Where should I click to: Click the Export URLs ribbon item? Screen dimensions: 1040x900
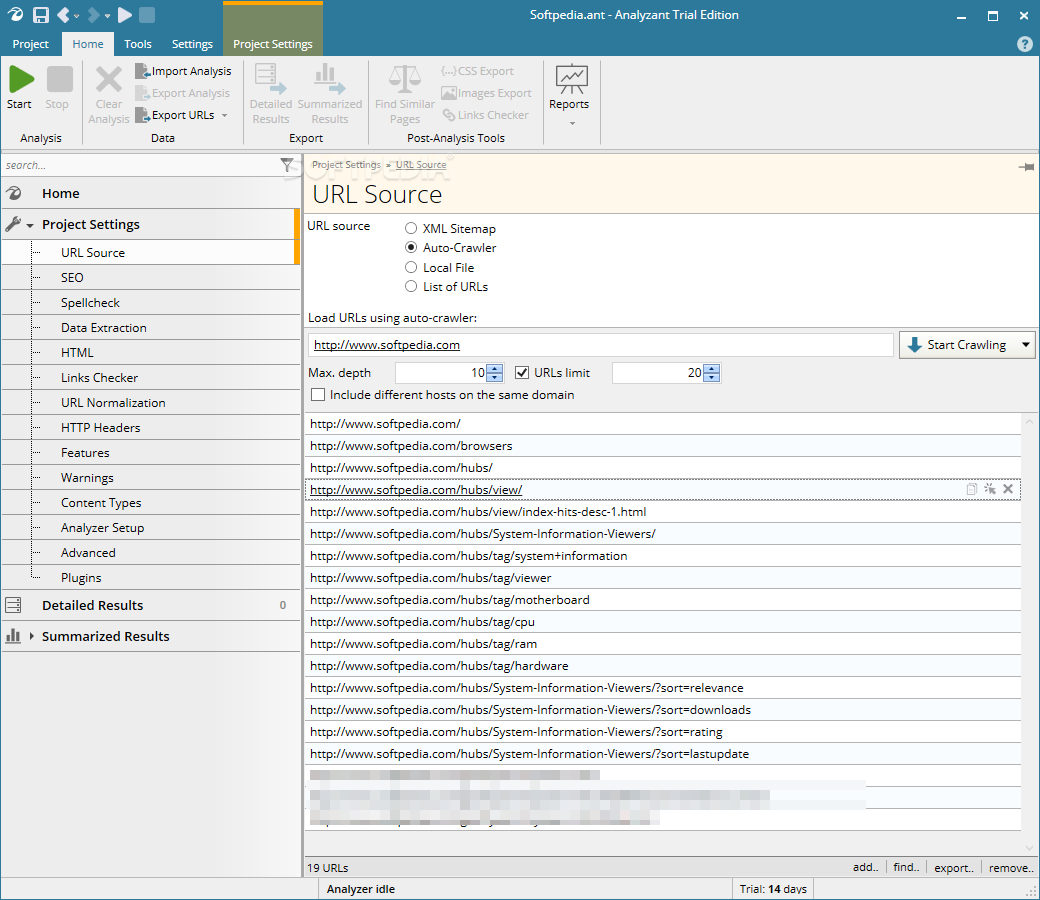(x=176, y=115)
